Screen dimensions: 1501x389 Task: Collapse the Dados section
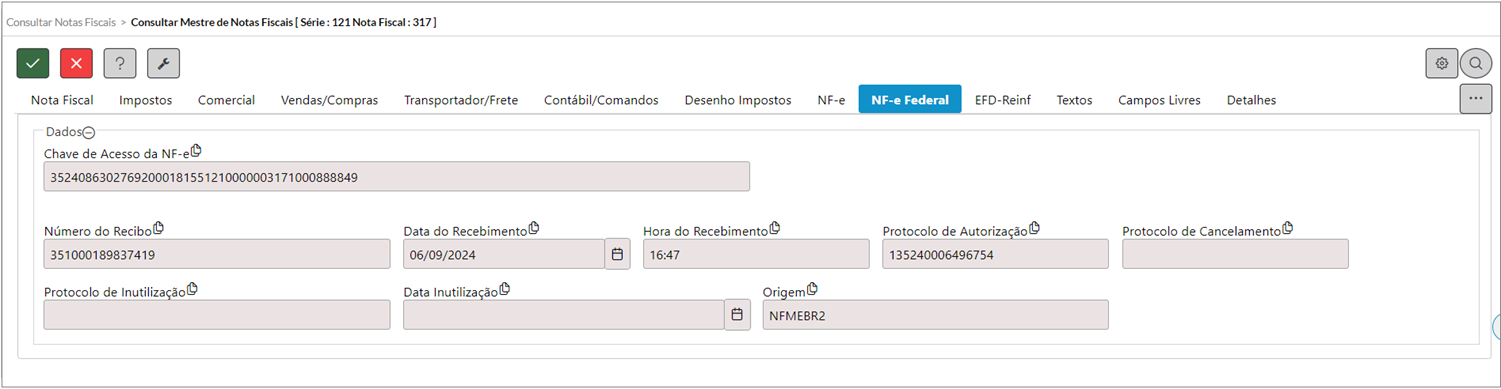coord(88,131)
